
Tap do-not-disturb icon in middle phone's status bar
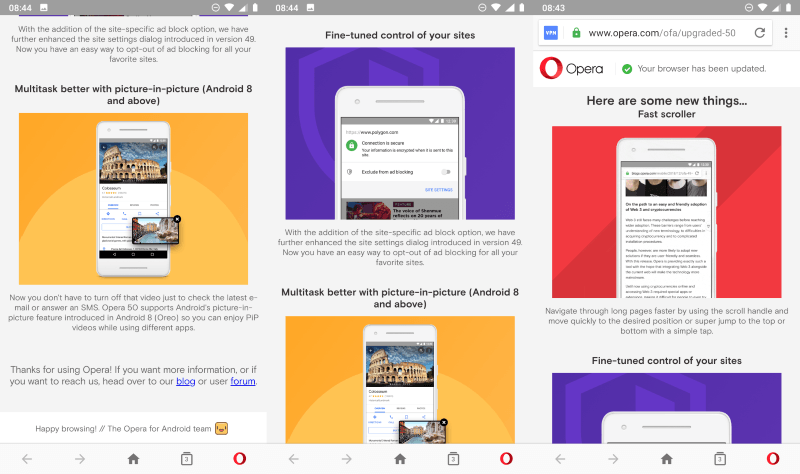click(x=482, y=8)
